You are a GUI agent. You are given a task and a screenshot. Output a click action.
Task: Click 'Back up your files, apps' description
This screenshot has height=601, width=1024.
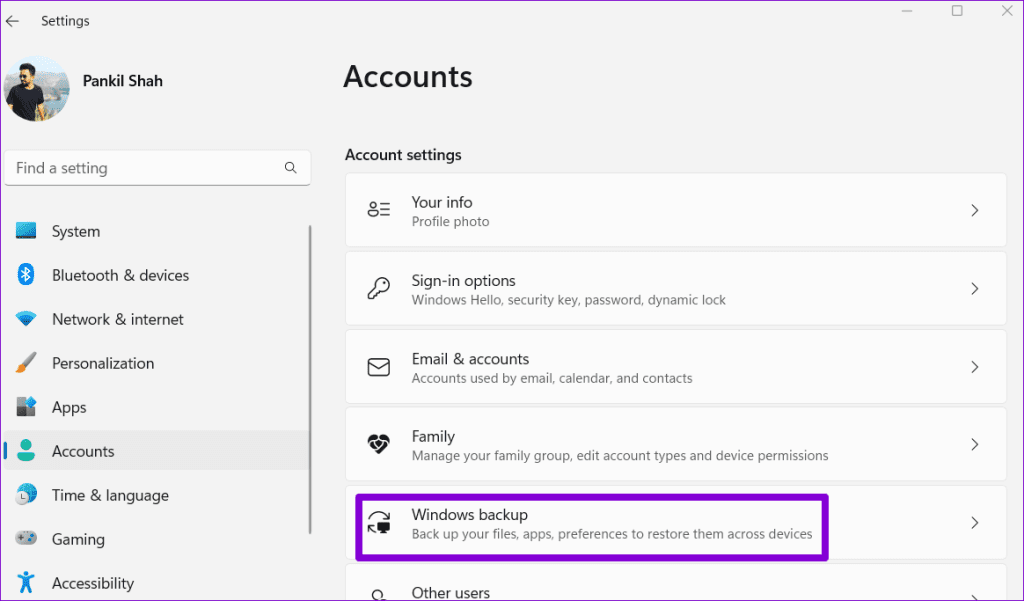pos(612,534)
